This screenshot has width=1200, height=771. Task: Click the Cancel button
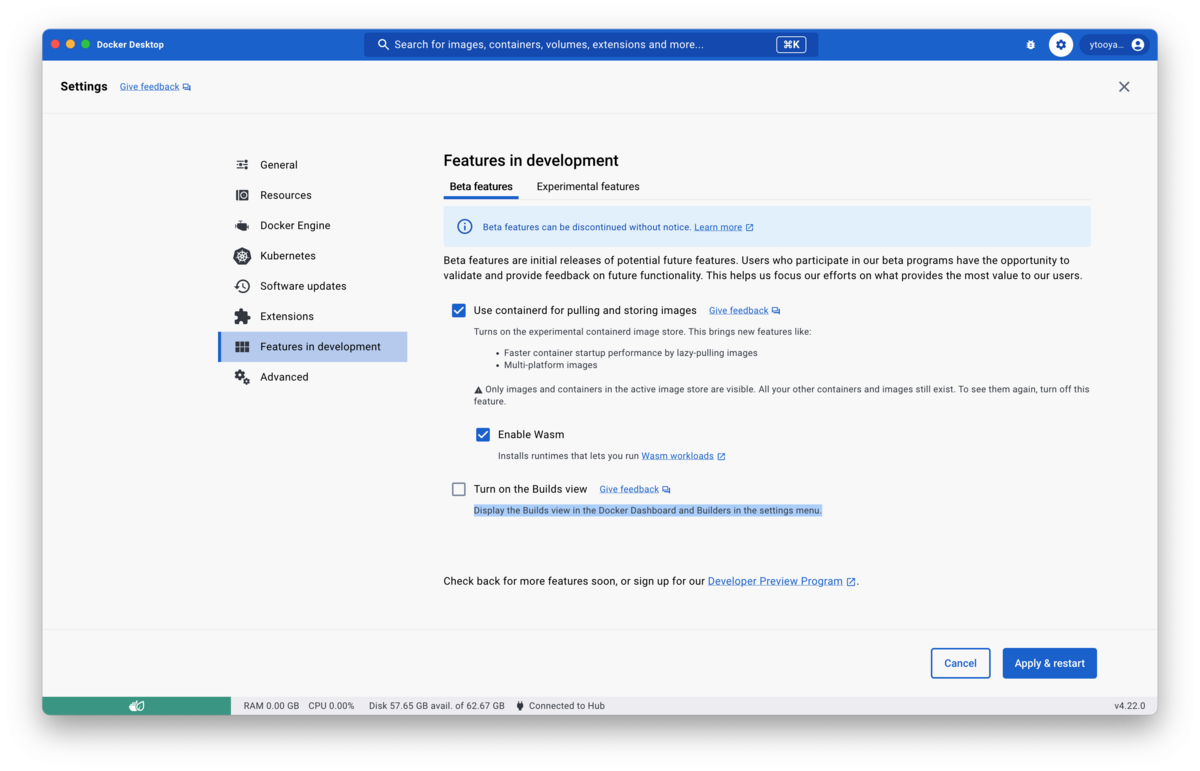click(960, 664)
